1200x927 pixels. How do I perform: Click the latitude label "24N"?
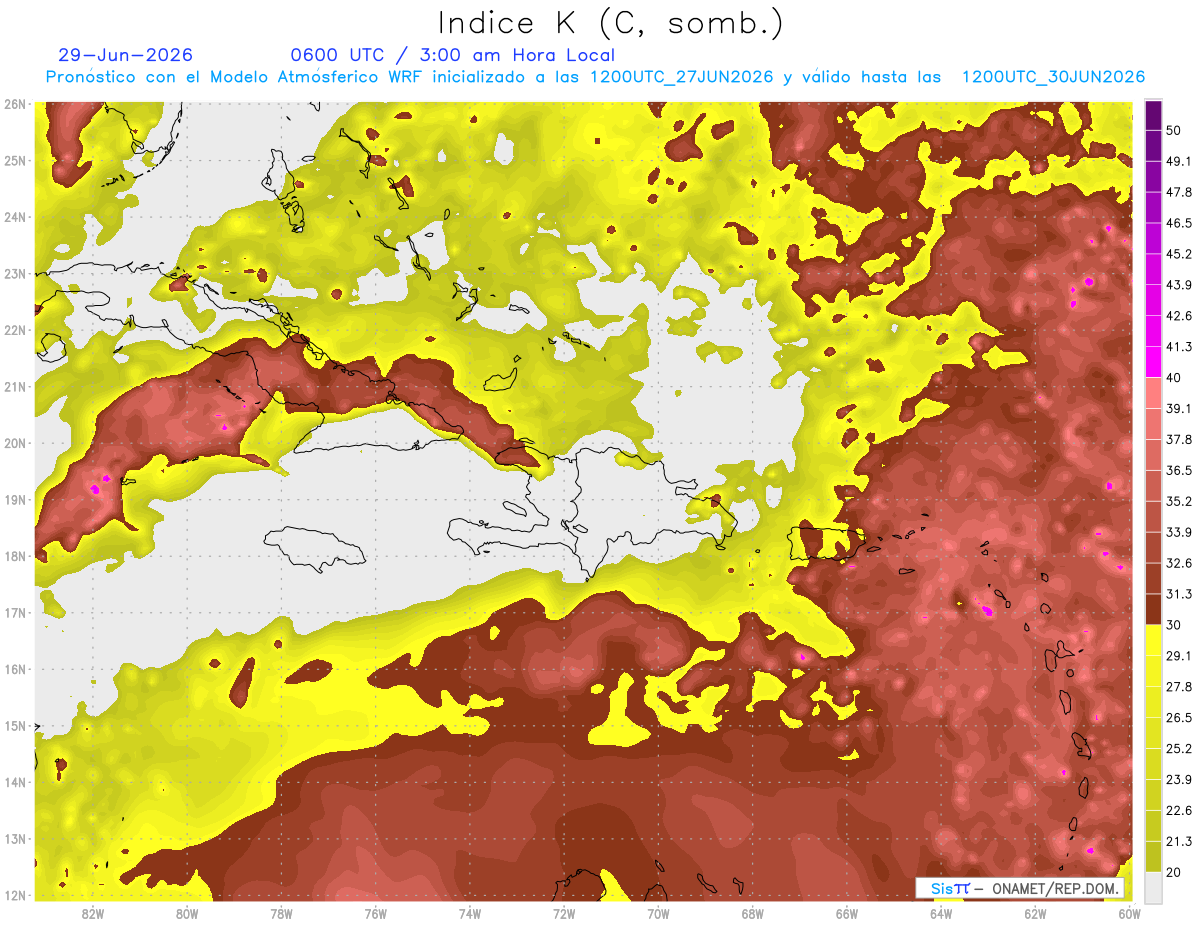click(x=15, y=217)
